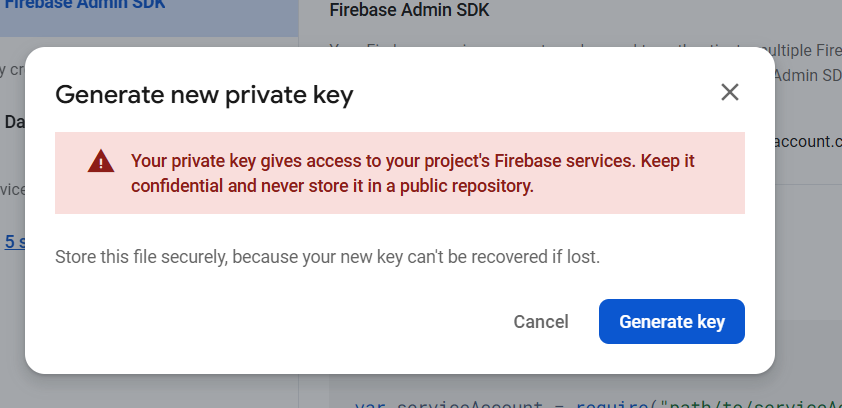Close the Generate new private key dialog

tap(730, 93)
